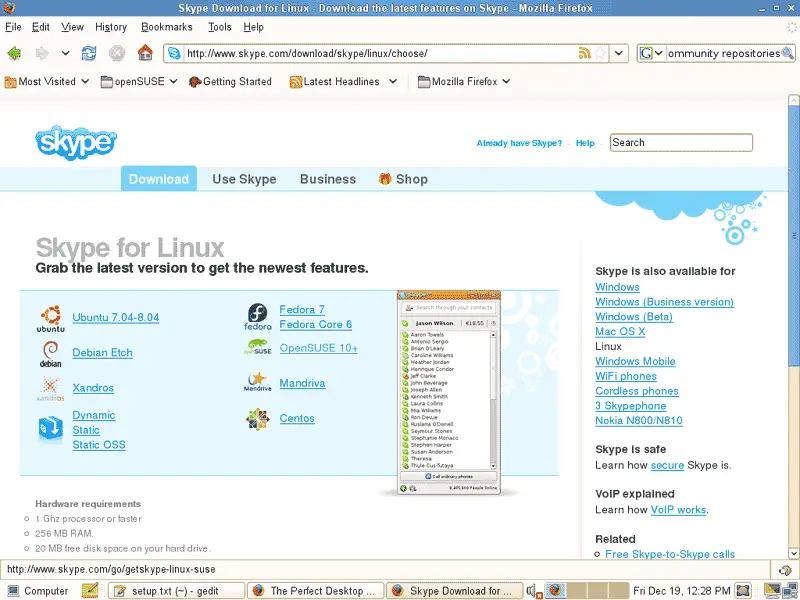800x600 pixels.
Task: Open the back/forward history dropdown arrow
Action: click(x=65, y=53)
